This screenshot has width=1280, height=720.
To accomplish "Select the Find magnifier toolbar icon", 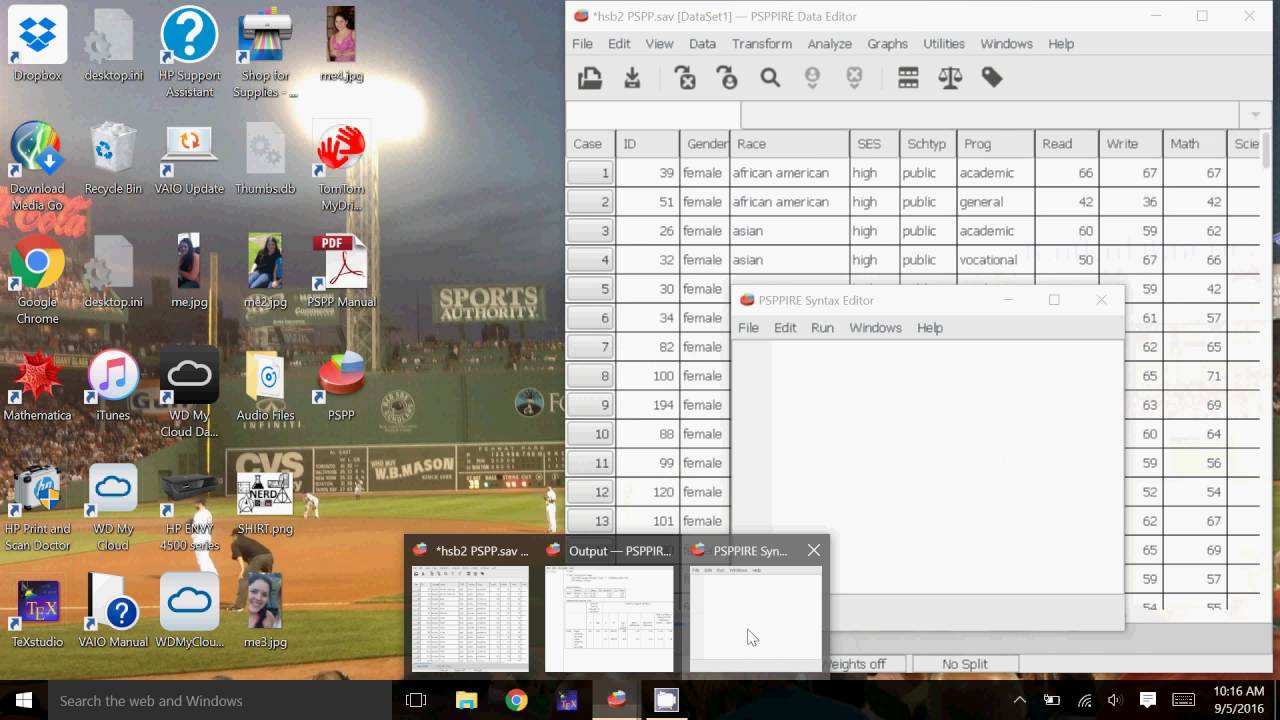I will [x=770, y=78].
